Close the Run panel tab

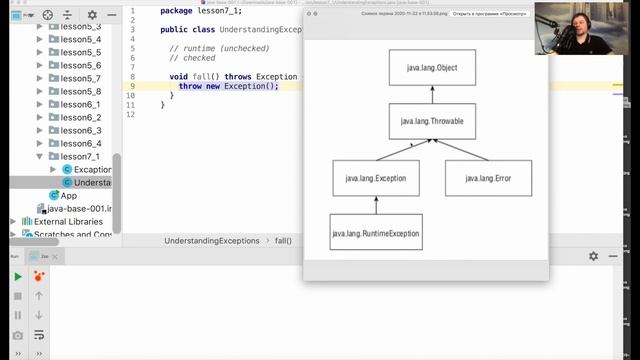(55, 257)
